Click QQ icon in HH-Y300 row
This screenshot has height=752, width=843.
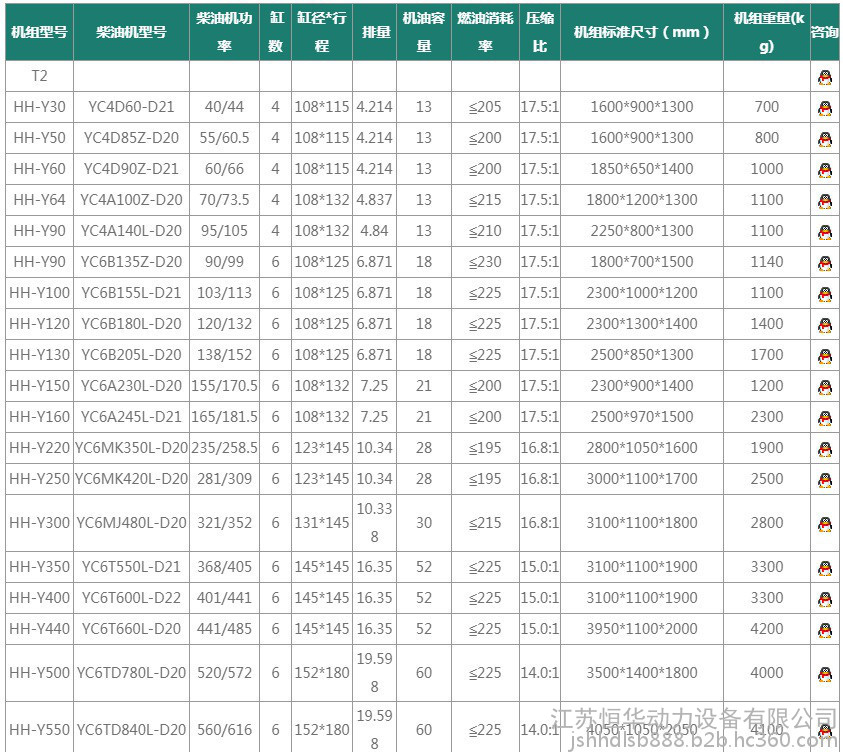tap(825, 525)
